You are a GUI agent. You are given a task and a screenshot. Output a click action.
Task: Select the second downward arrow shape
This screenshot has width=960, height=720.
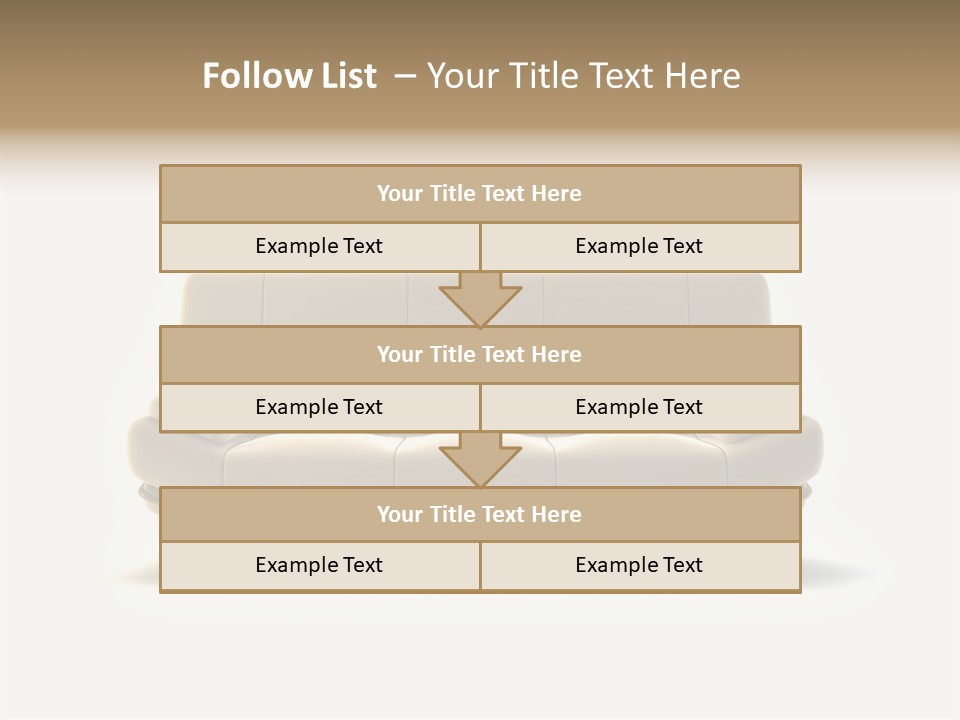[480, 460]
